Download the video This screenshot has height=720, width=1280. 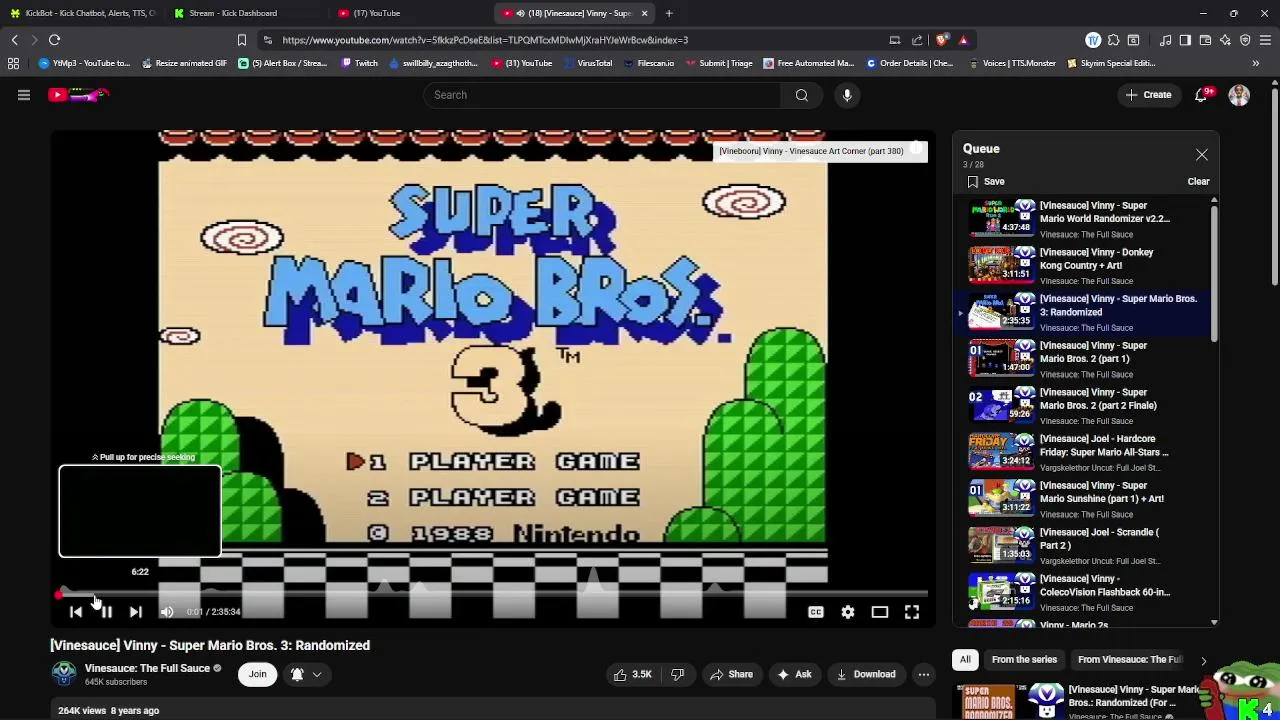865,674
